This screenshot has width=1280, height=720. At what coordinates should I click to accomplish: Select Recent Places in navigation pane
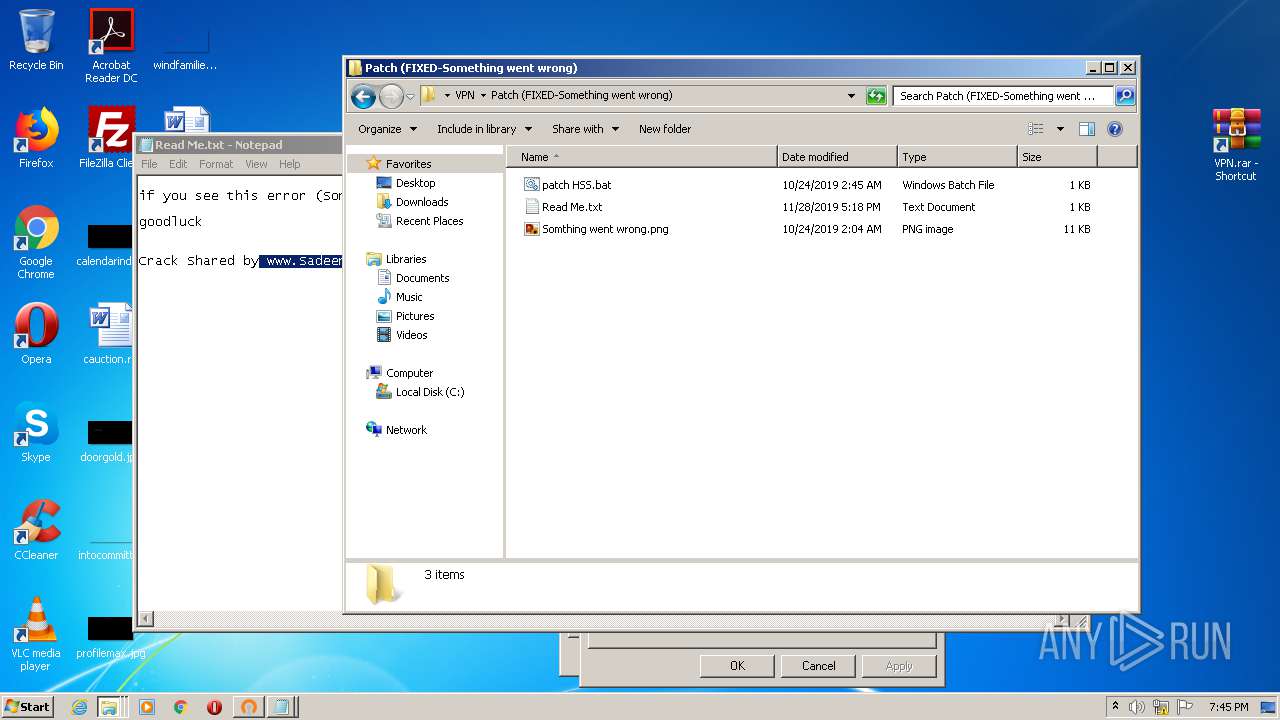429,221
